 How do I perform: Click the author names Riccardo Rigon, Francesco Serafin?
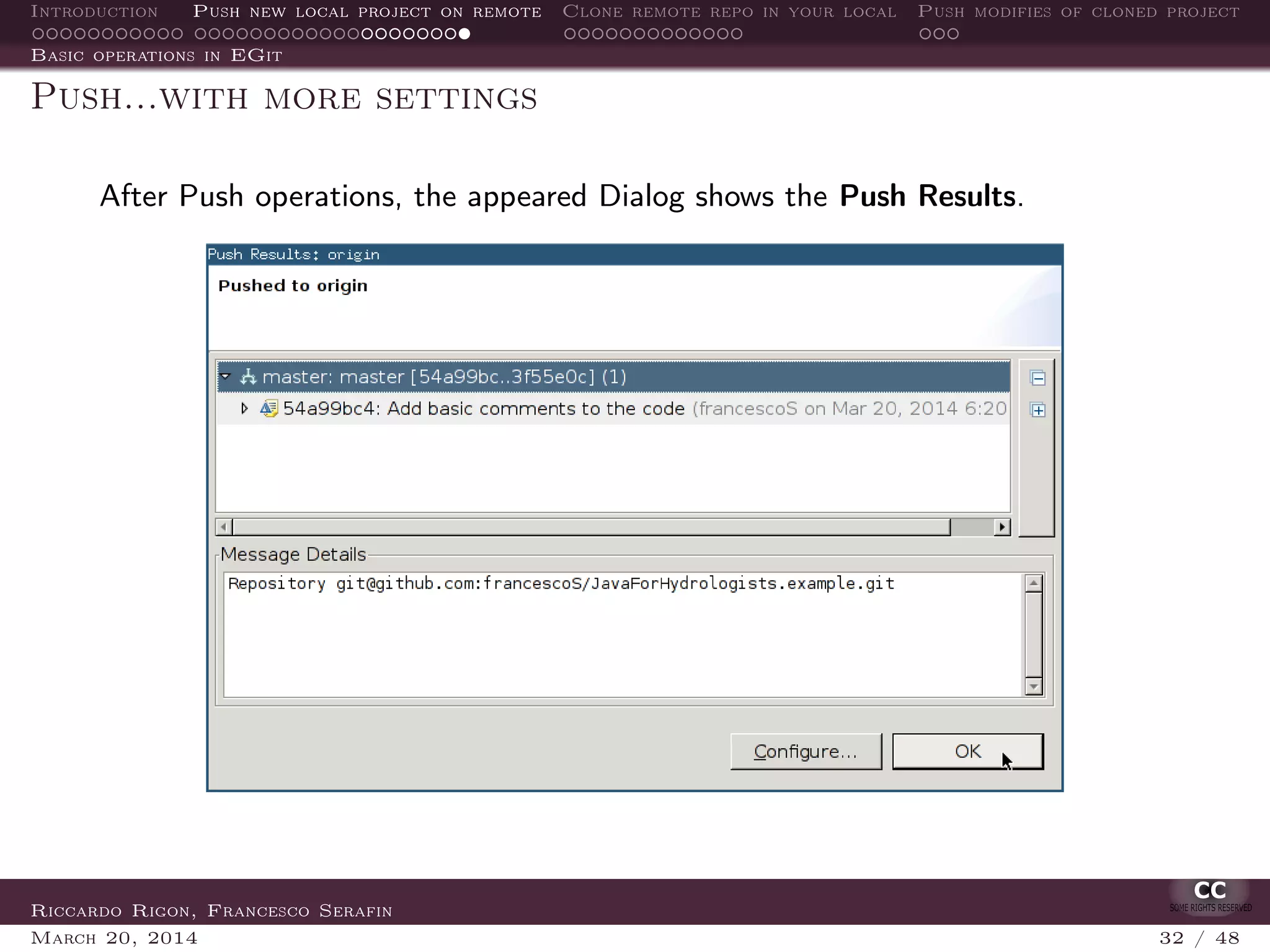[211, 910]
